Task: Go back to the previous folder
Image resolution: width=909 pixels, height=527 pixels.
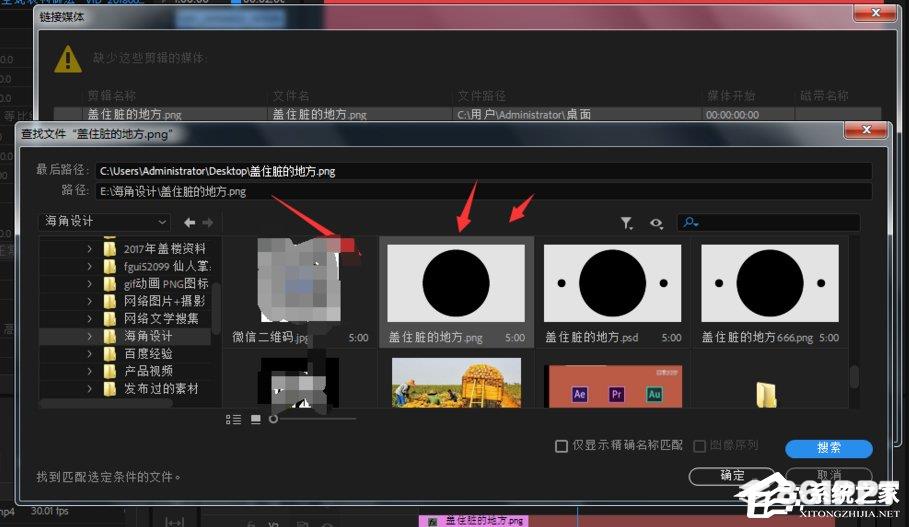Action: click(189, 222)
